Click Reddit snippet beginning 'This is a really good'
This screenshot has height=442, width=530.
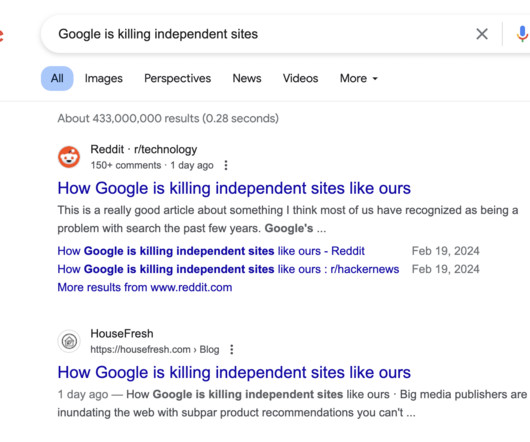tap(287, 219)
